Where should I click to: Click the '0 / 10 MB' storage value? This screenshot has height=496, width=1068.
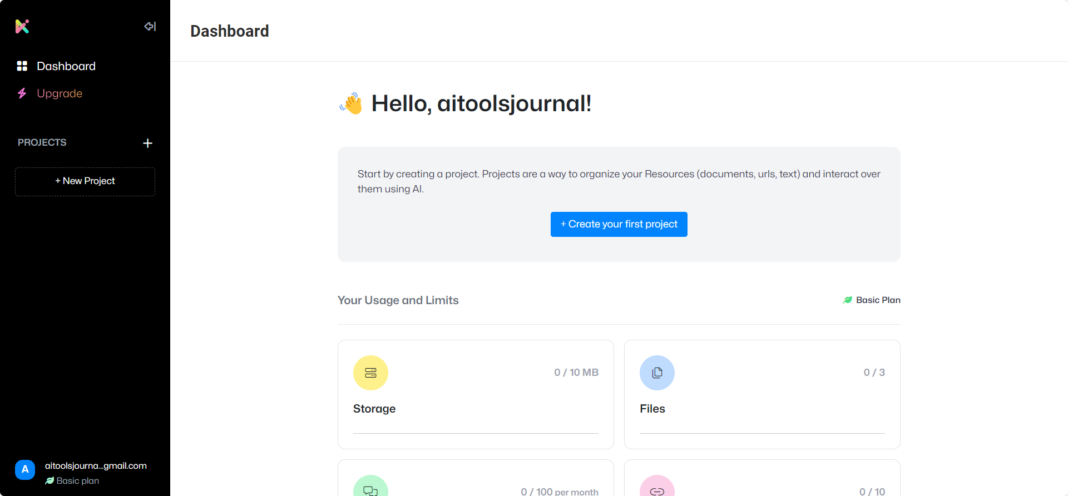[576, 373]
